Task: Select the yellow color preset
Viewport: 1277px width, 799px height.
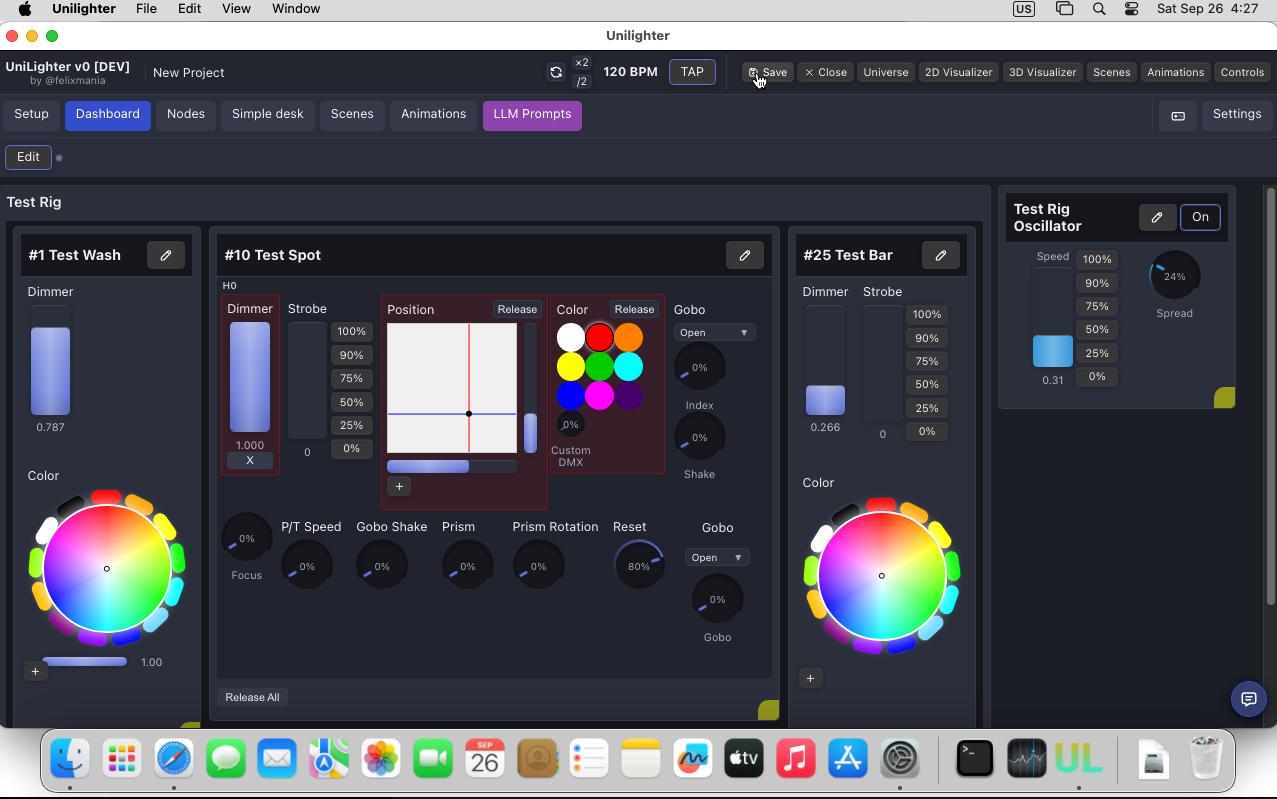Action: click(x=570, y=367)
